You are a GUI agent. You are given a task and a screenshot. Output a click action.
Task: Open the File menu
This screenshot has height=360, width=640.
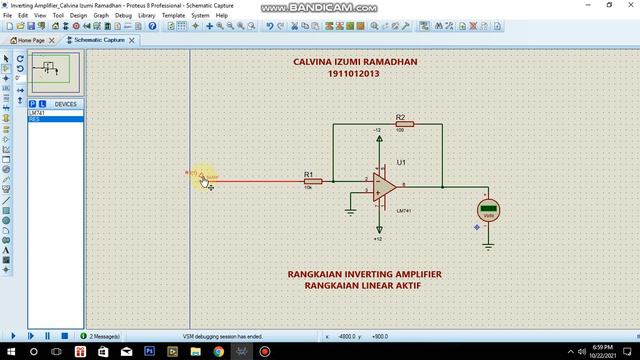7,16
